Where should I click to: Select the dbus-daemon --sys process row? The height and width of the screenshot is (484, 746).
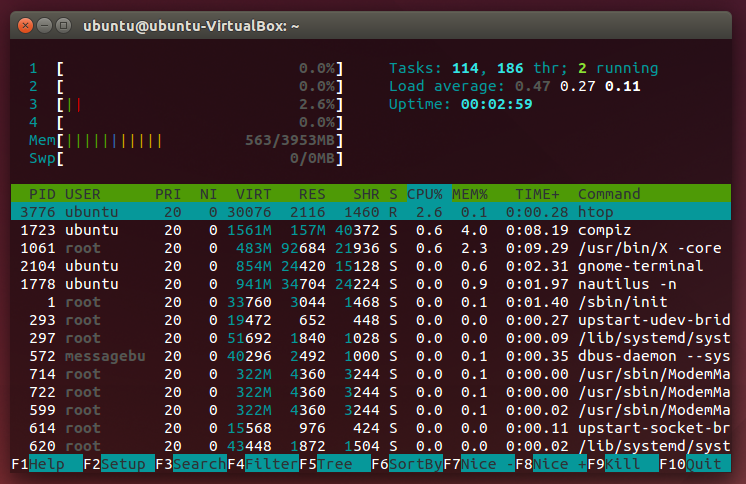click(371, 356)
